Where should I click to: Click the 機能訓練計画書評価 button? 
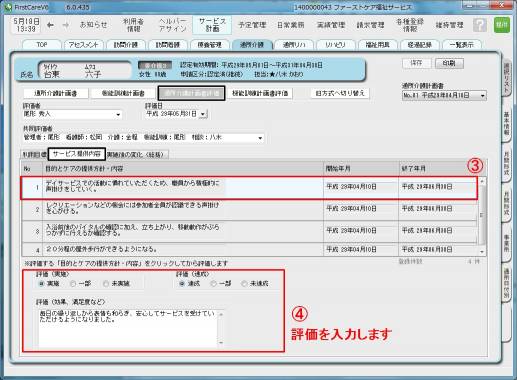[260, 93]
